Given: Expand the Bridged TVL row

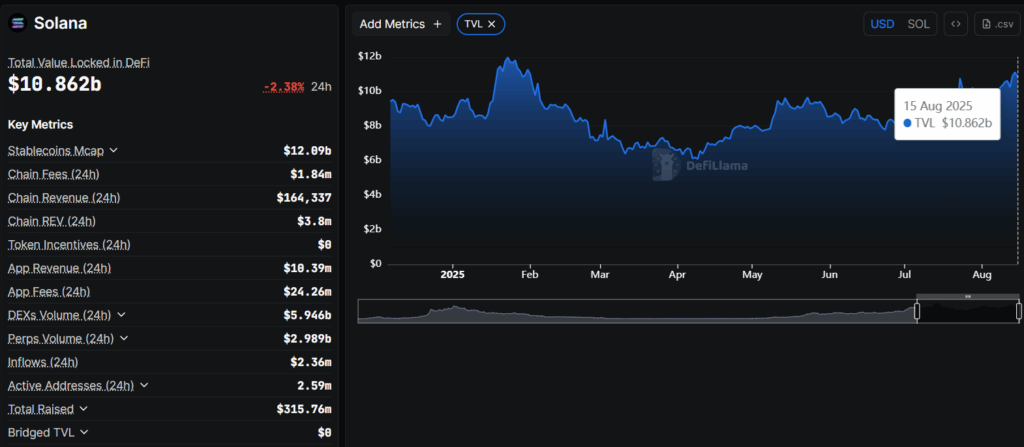Looking at the screenshot, I should [x=84, y=433].
